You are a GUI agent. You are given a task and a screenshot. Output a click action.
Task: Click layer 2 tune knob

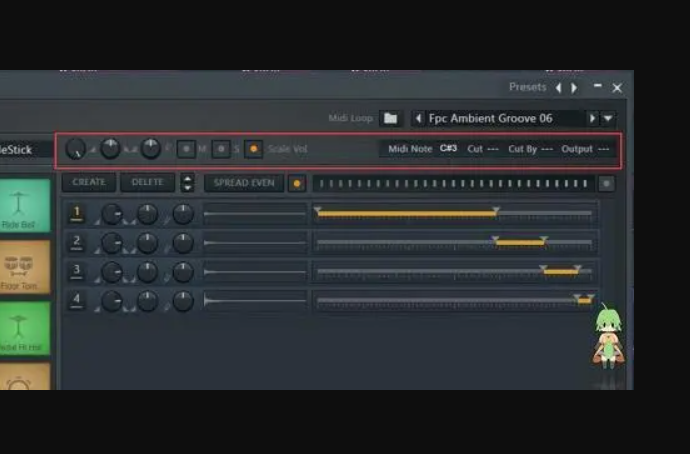point(183,243)
